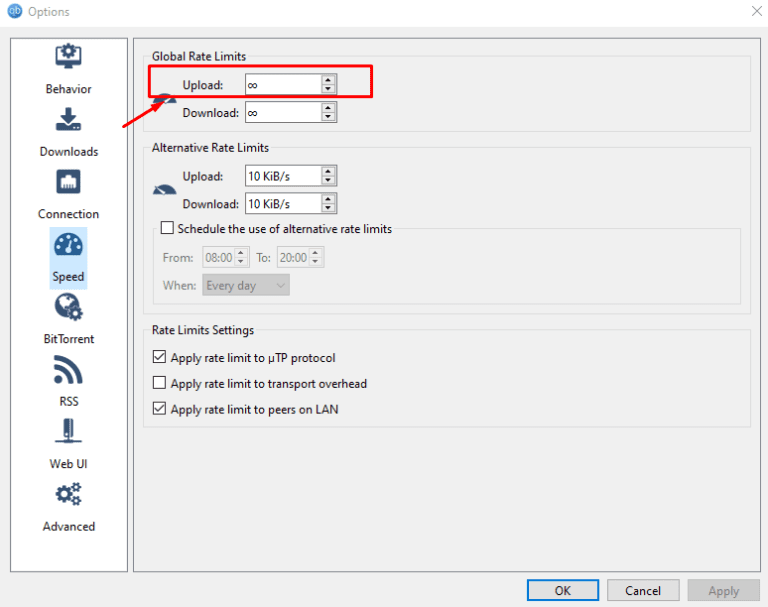Close the Options dialog window

(x=756, y=11)
